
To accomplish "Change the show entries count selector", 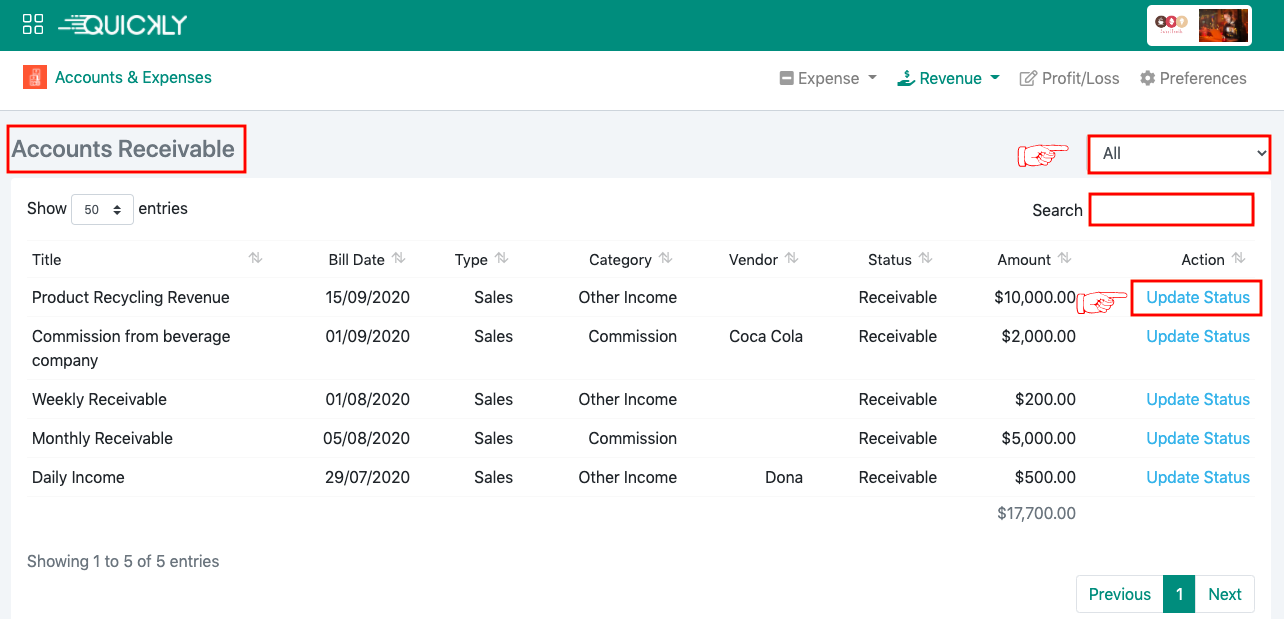I will 102,209.
